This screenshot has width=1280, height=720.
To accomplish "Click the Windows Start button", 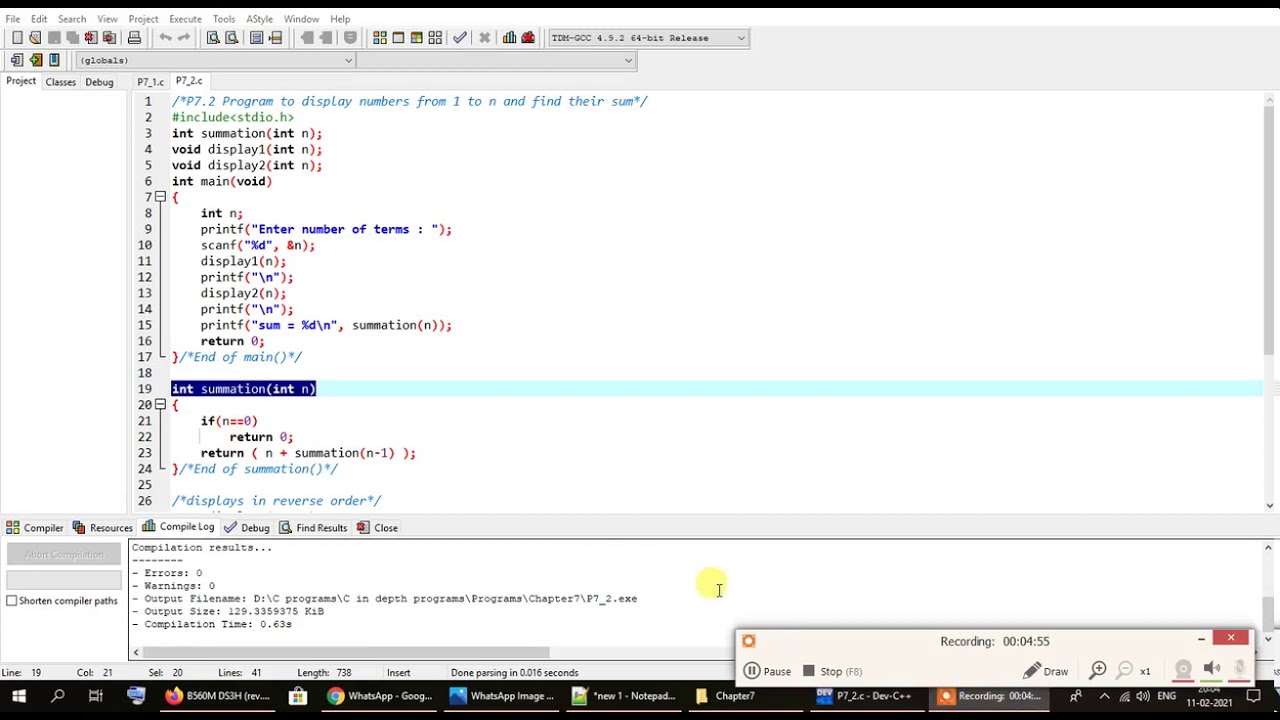I will coord(19,696).
